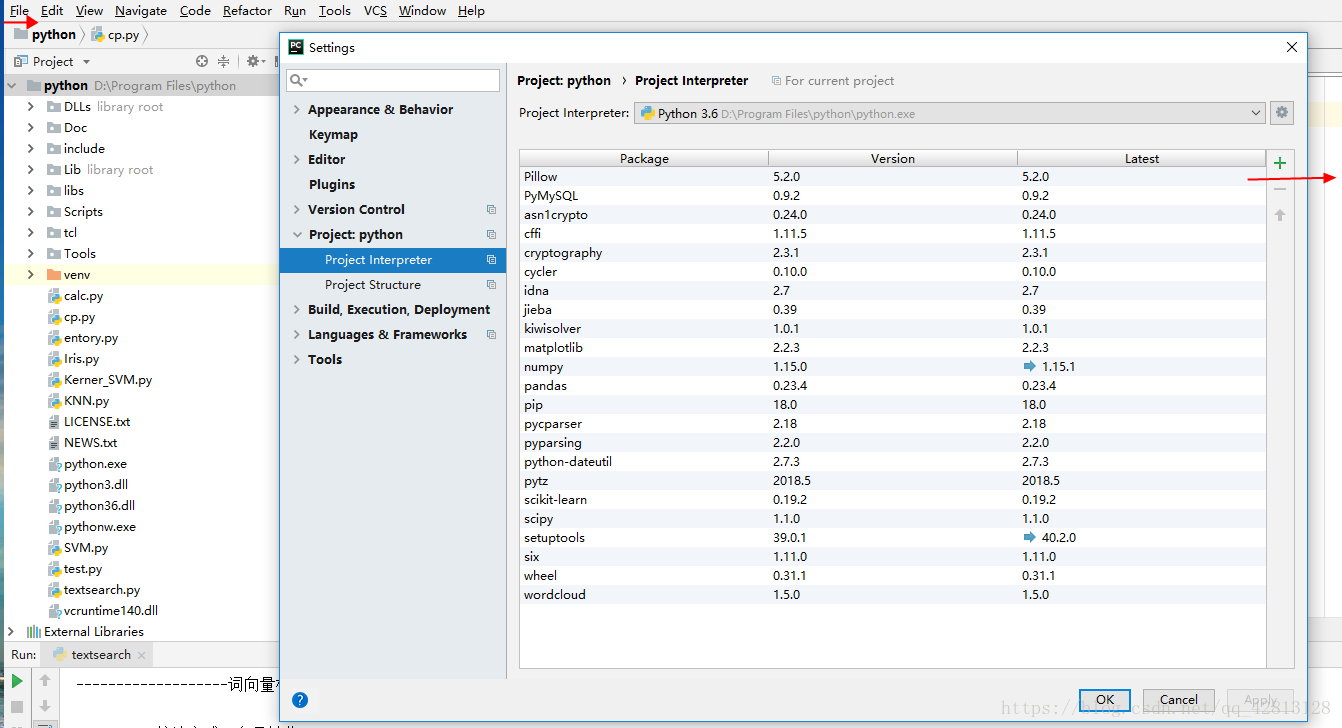The width and height of the screenshot is (1342, 728).
Task: Expand the Version Control section
Action: tap(297, 210)
